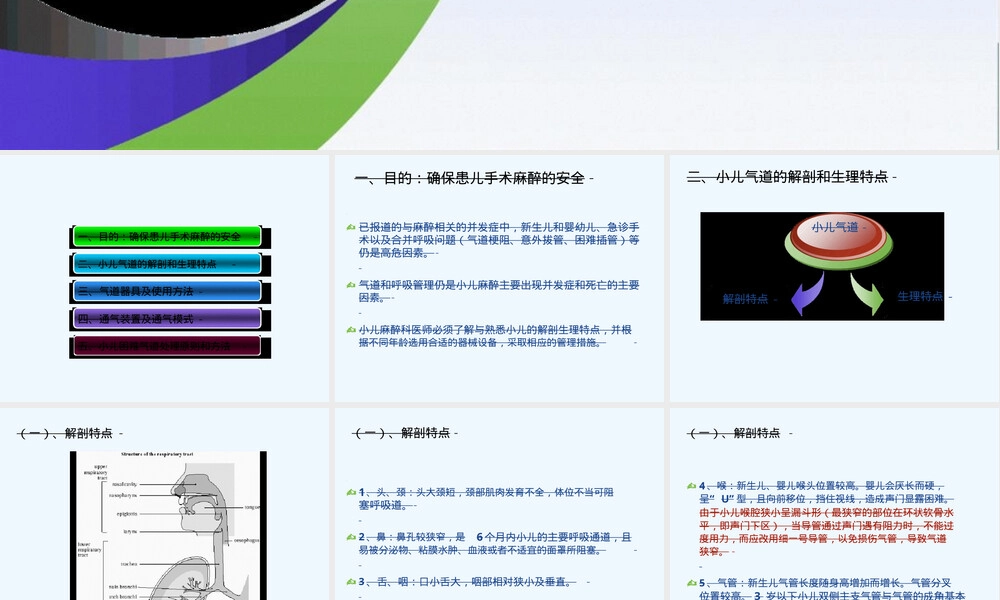Click green bullet icon before '1、头、颈'
This screenshot has width=1000, height=600.
[x=351, y=492]
